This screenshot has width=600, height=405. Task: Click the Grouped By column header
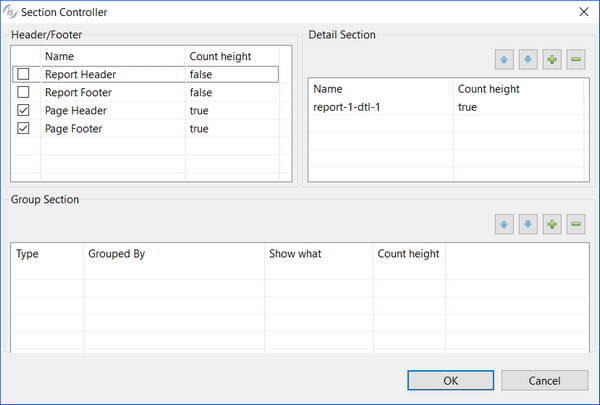116,254
